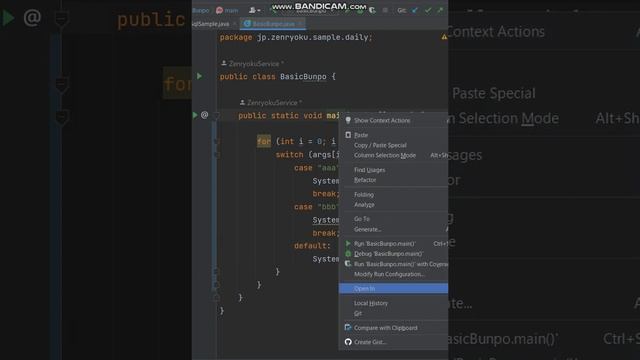Click the BasicBunpo class name in code
The image size is (640, 360).
[x=303, y=77]
